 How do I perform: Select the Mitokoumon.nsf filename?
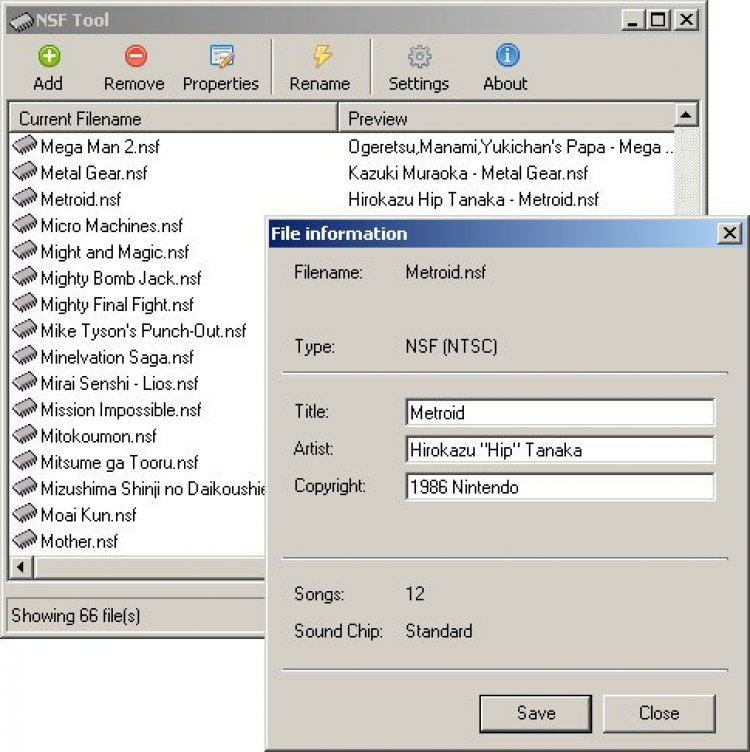(98, 437)
